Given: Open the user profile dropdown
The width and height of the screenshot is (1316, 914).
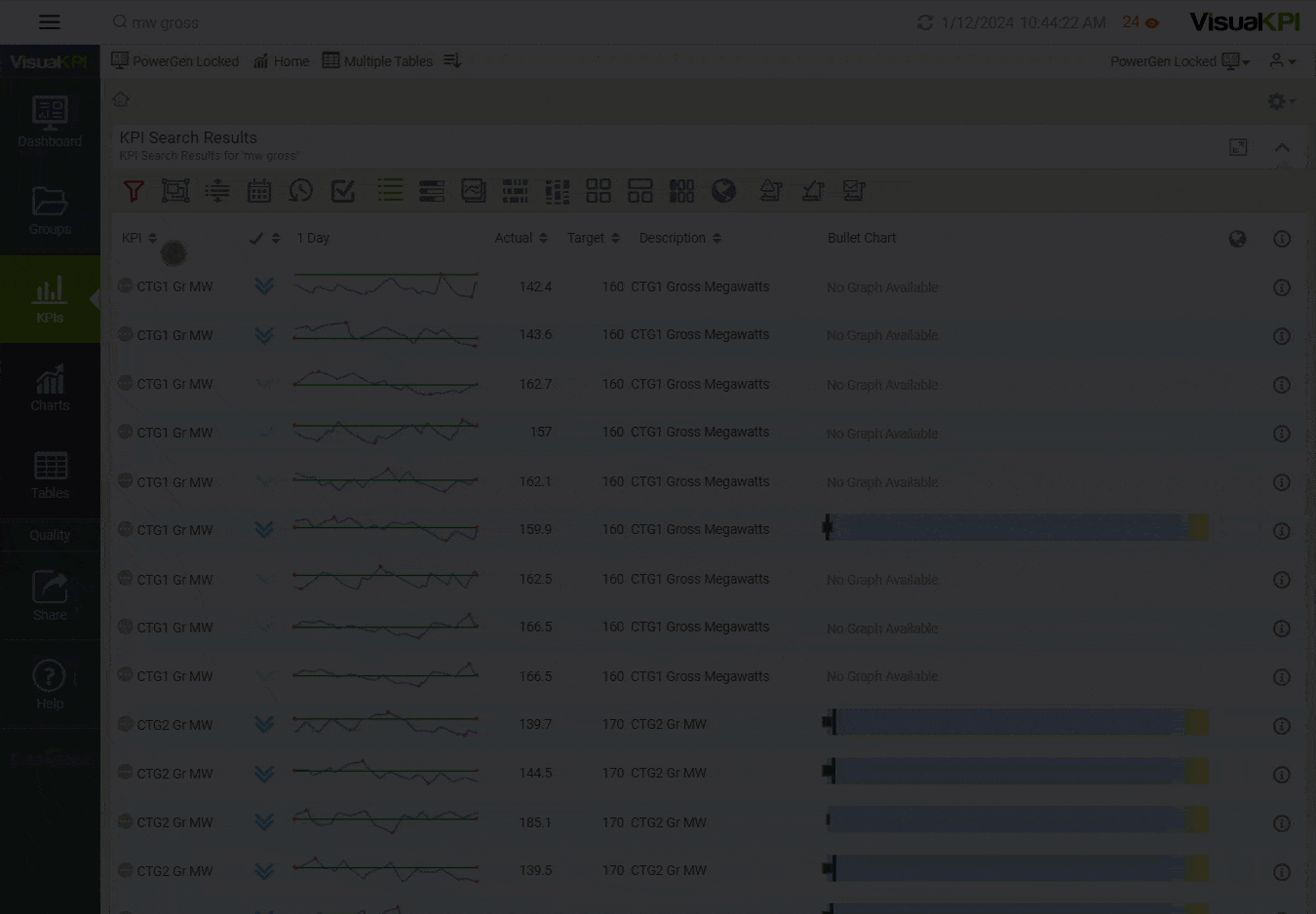Looking at the screenshot, I should pos(1282,61).
